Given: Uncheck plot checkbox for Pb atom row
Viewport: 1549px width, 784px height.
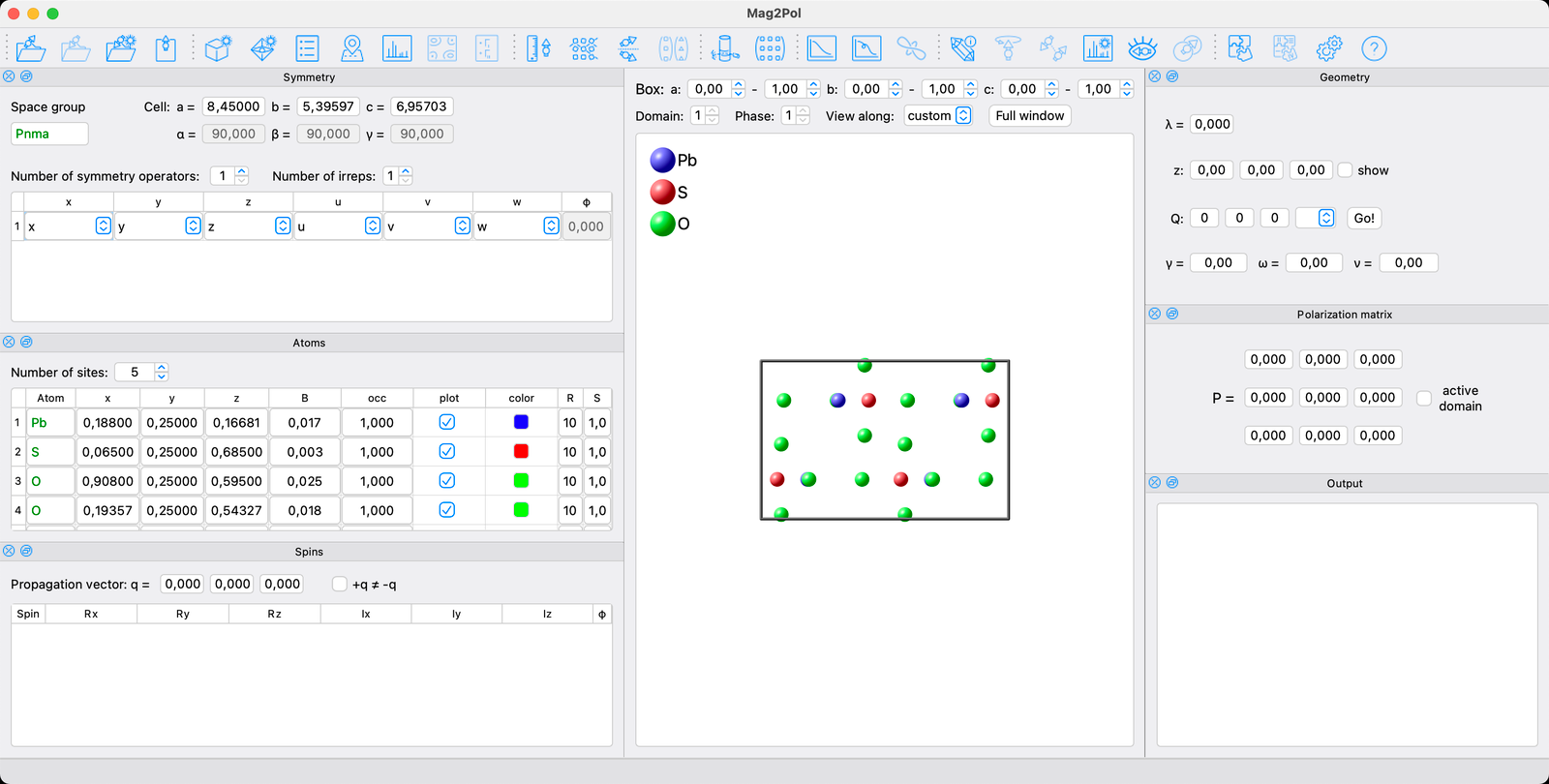Looking at the screenshot, I should (447, 422).
